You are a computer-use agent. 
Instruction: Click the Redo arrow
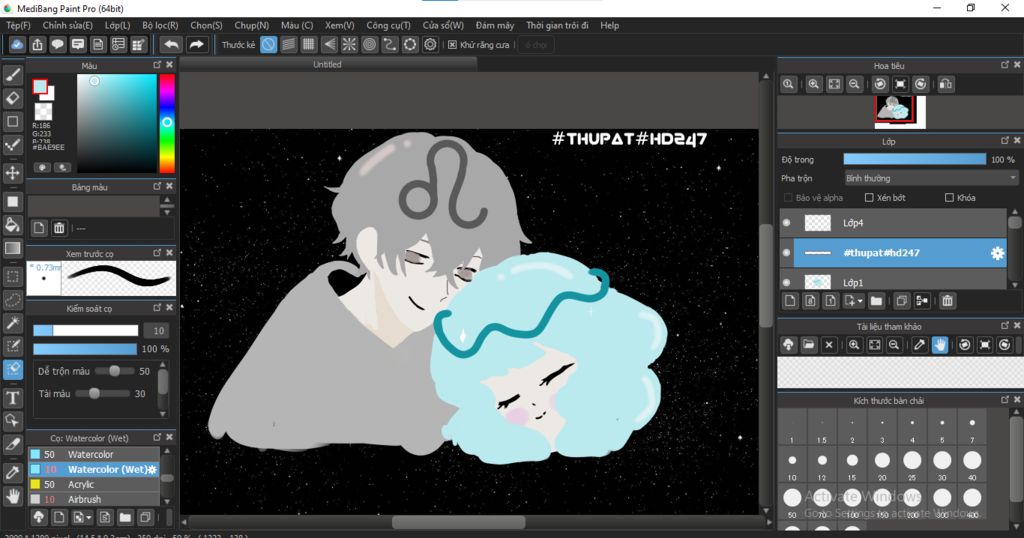196,44
